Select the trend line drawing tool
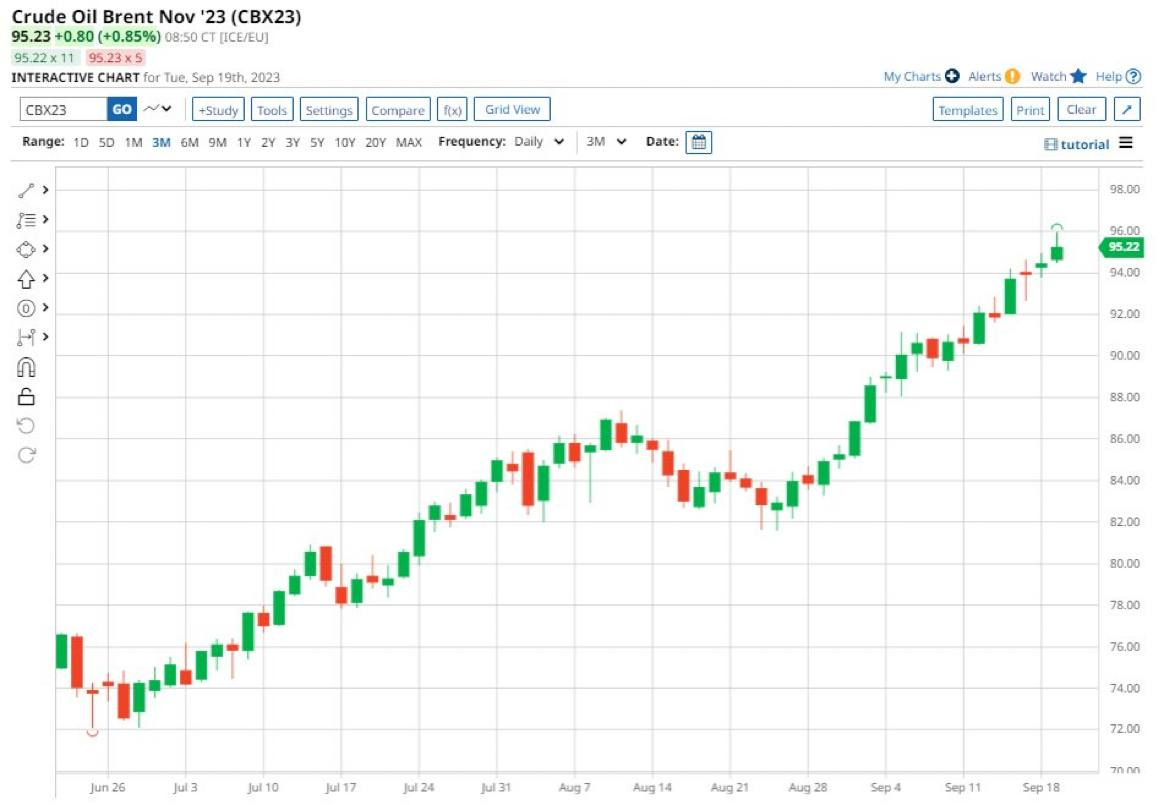This screenshot has width=1164, height=805. (x=27, y=190)
